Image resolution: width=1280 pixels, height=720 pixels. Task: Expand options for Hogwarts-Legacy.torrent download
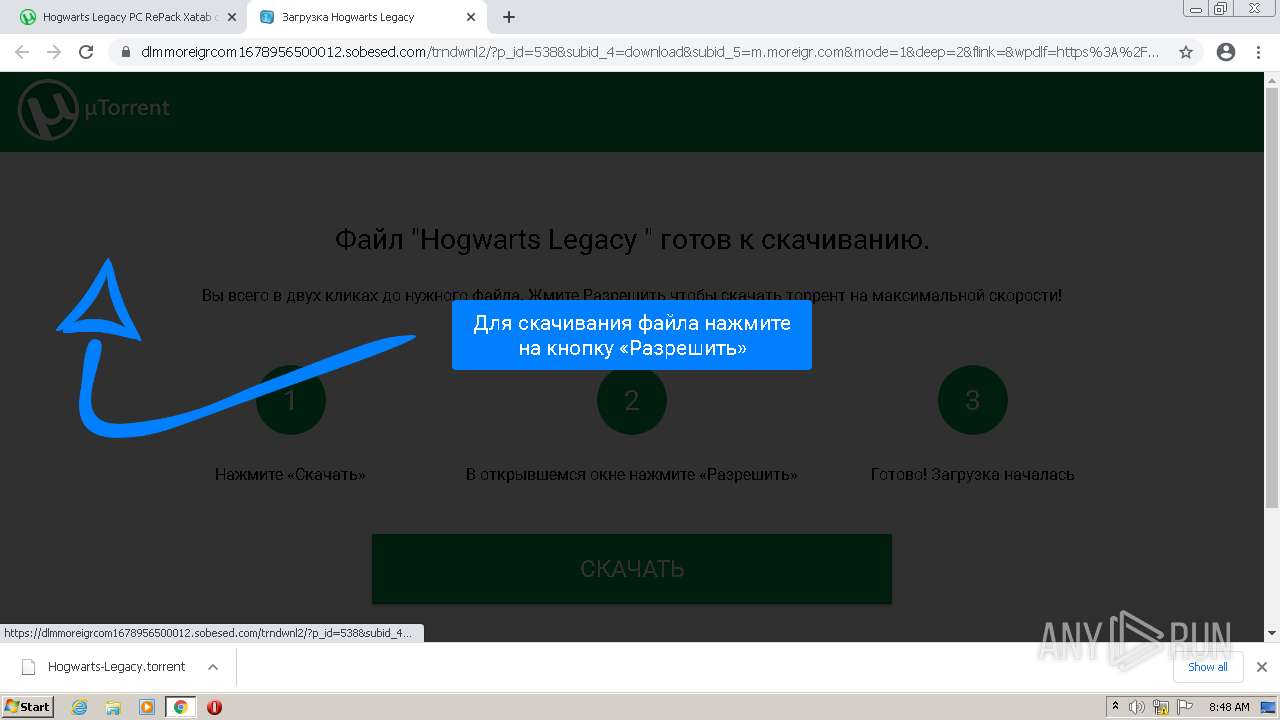[212, 667]
